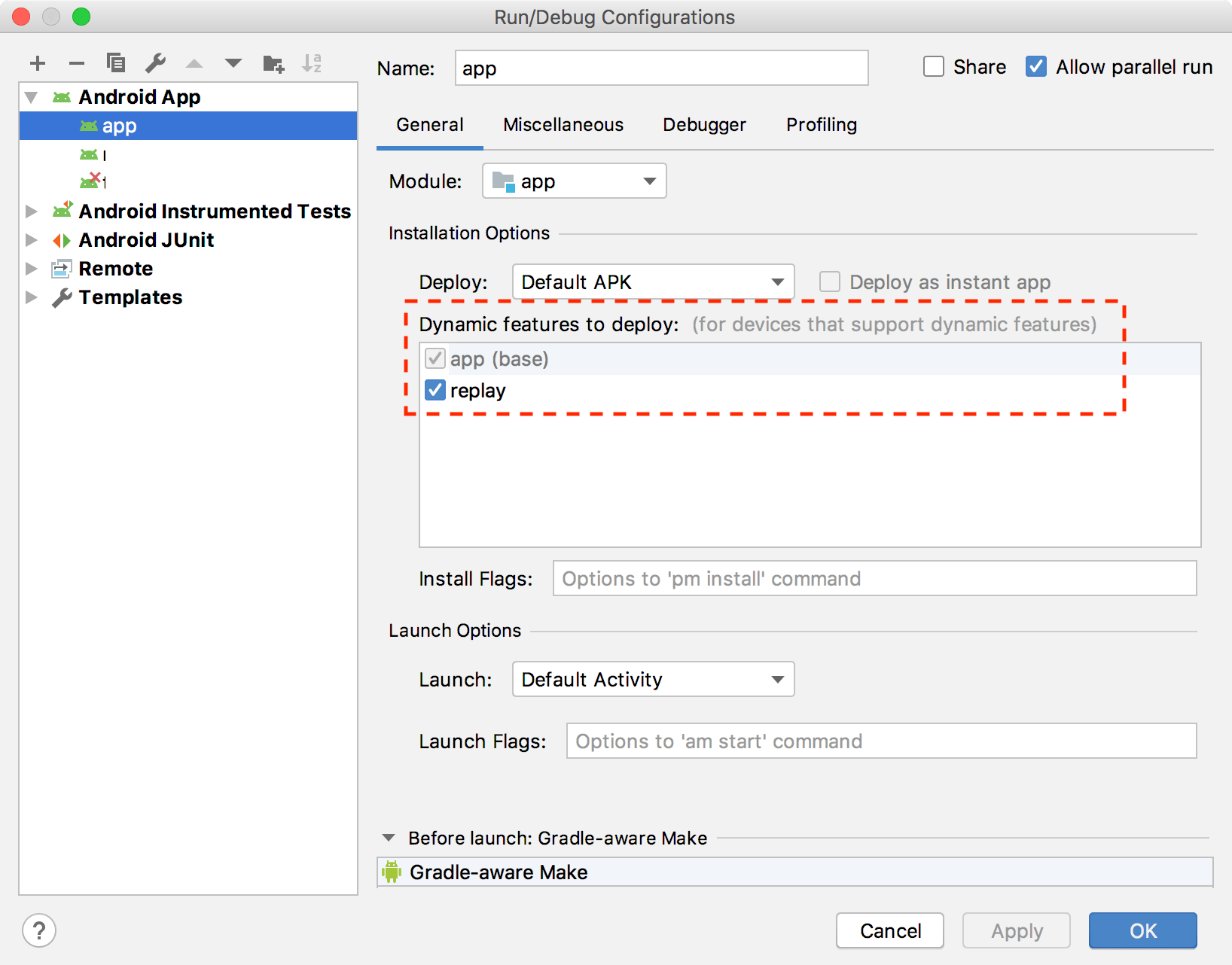The width and height of the screenshot is (1232, 965).
Task: Add a new run configuration
Action: coord(37,63)
